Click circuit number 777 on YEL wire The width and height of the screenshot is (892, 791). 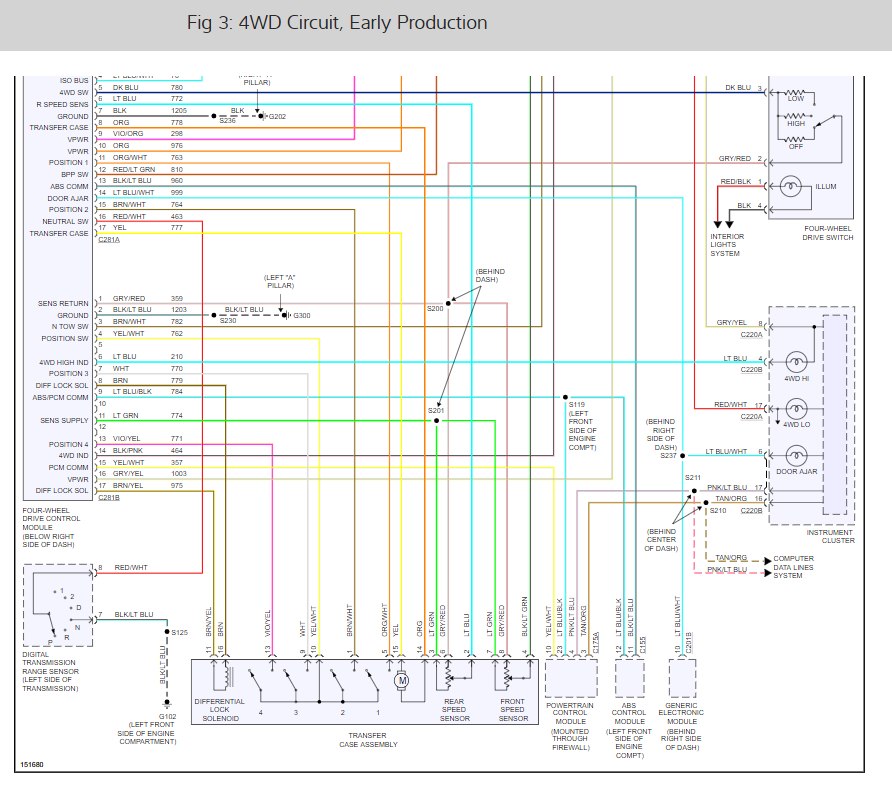click(176, 228)
